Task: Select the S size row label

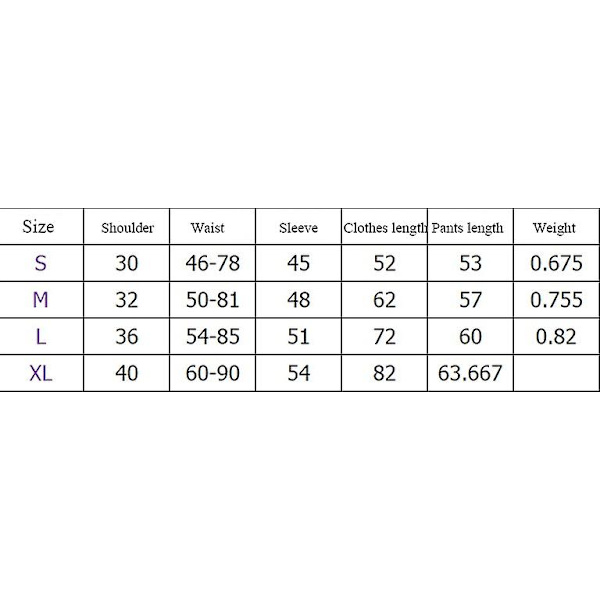Action: click(41, 263)
